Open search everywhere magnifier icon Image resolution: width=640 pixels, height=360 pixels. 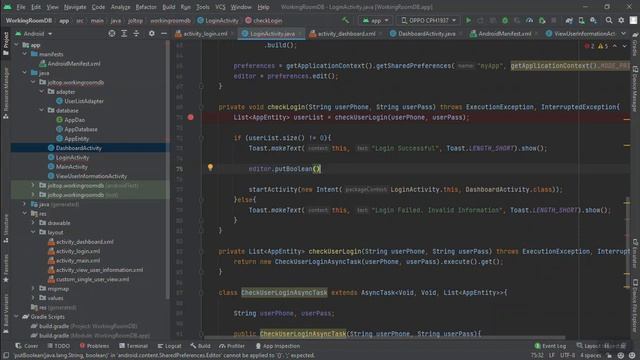(609, 20)
